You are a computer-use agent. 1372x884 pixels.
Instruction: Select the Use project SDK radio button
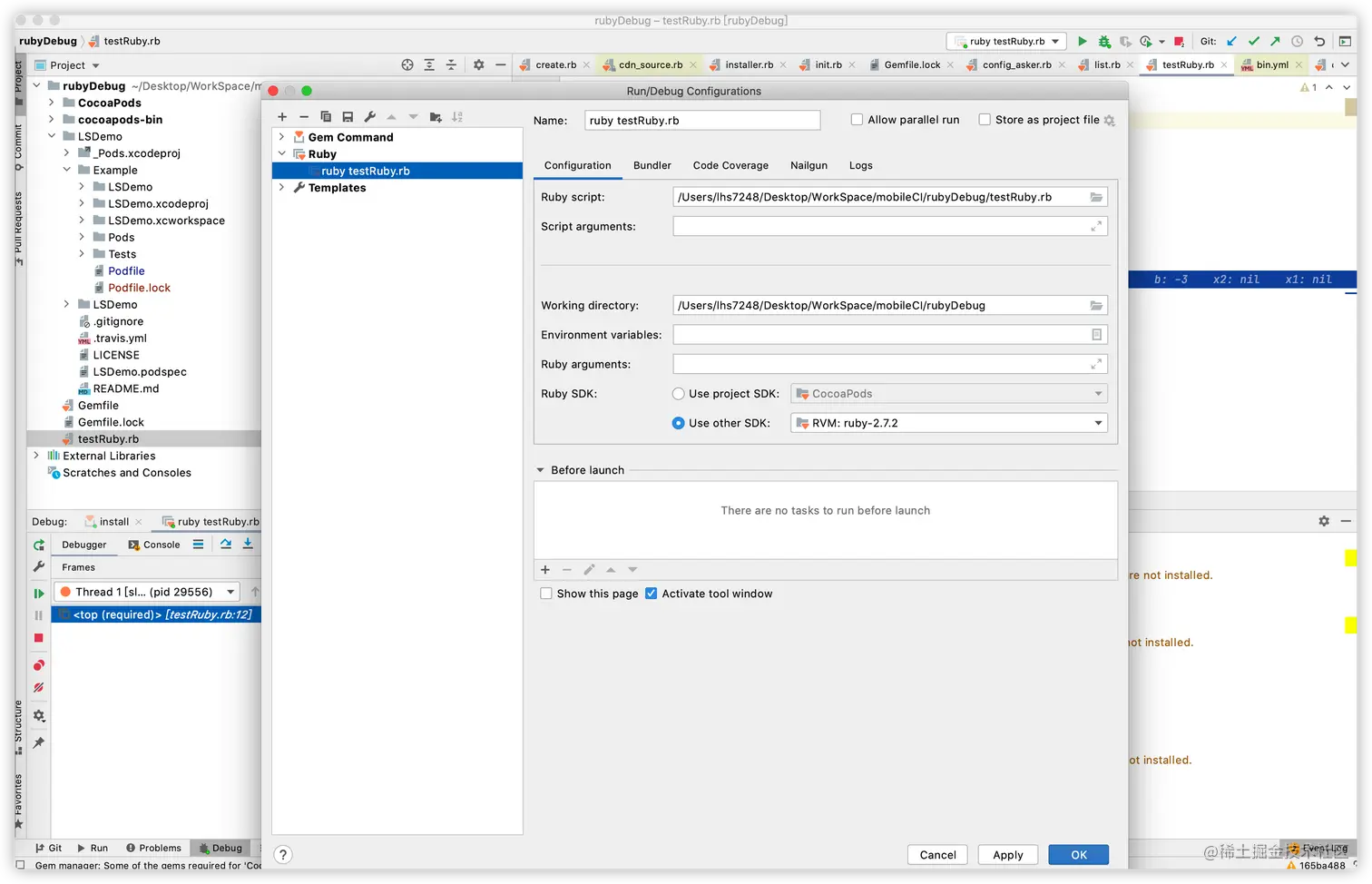pyautogui.click(x=678, y=394)
